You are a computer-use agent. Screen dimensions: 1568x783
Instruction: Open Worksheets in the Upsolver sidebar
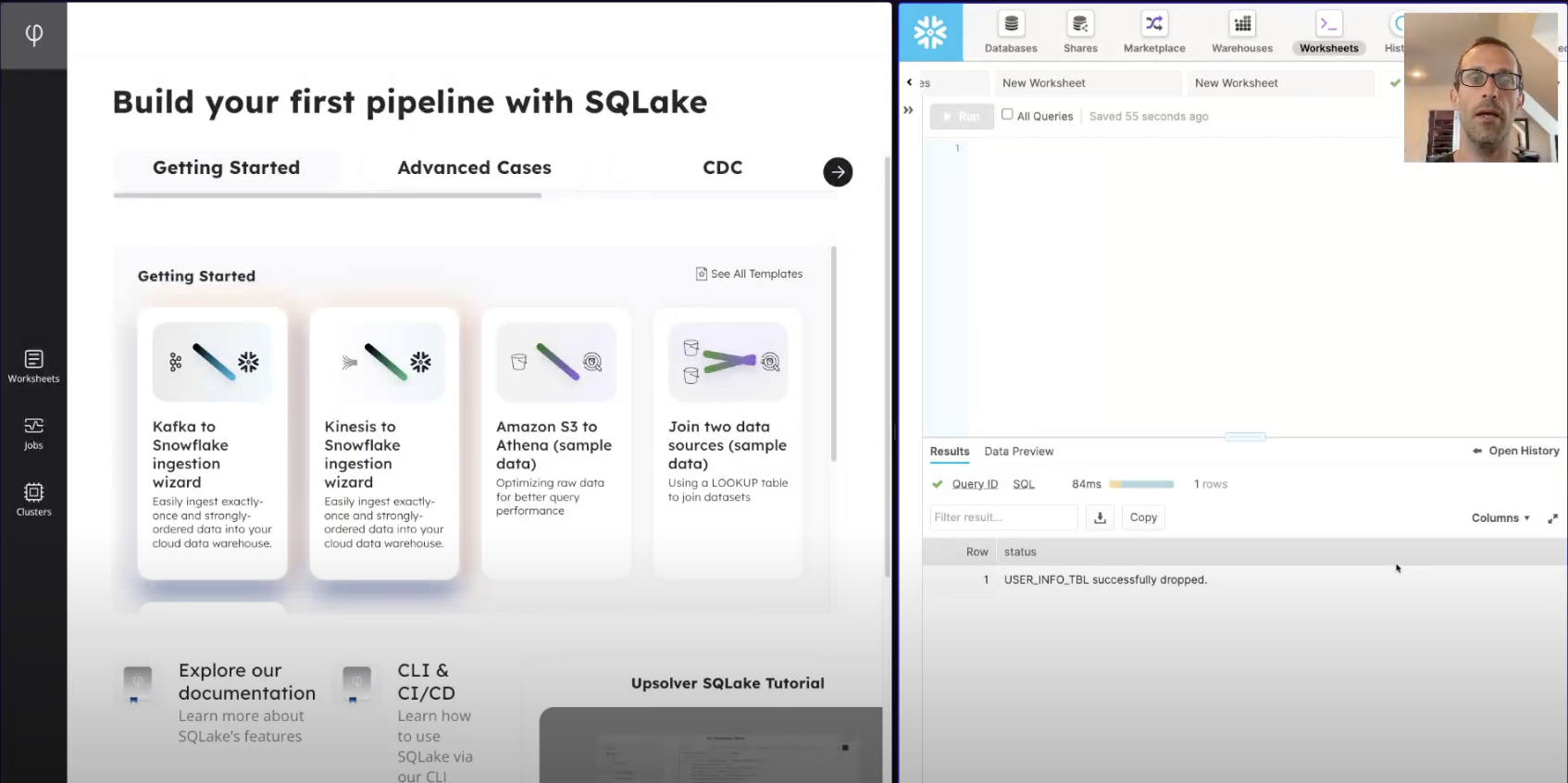pos(33,367)
